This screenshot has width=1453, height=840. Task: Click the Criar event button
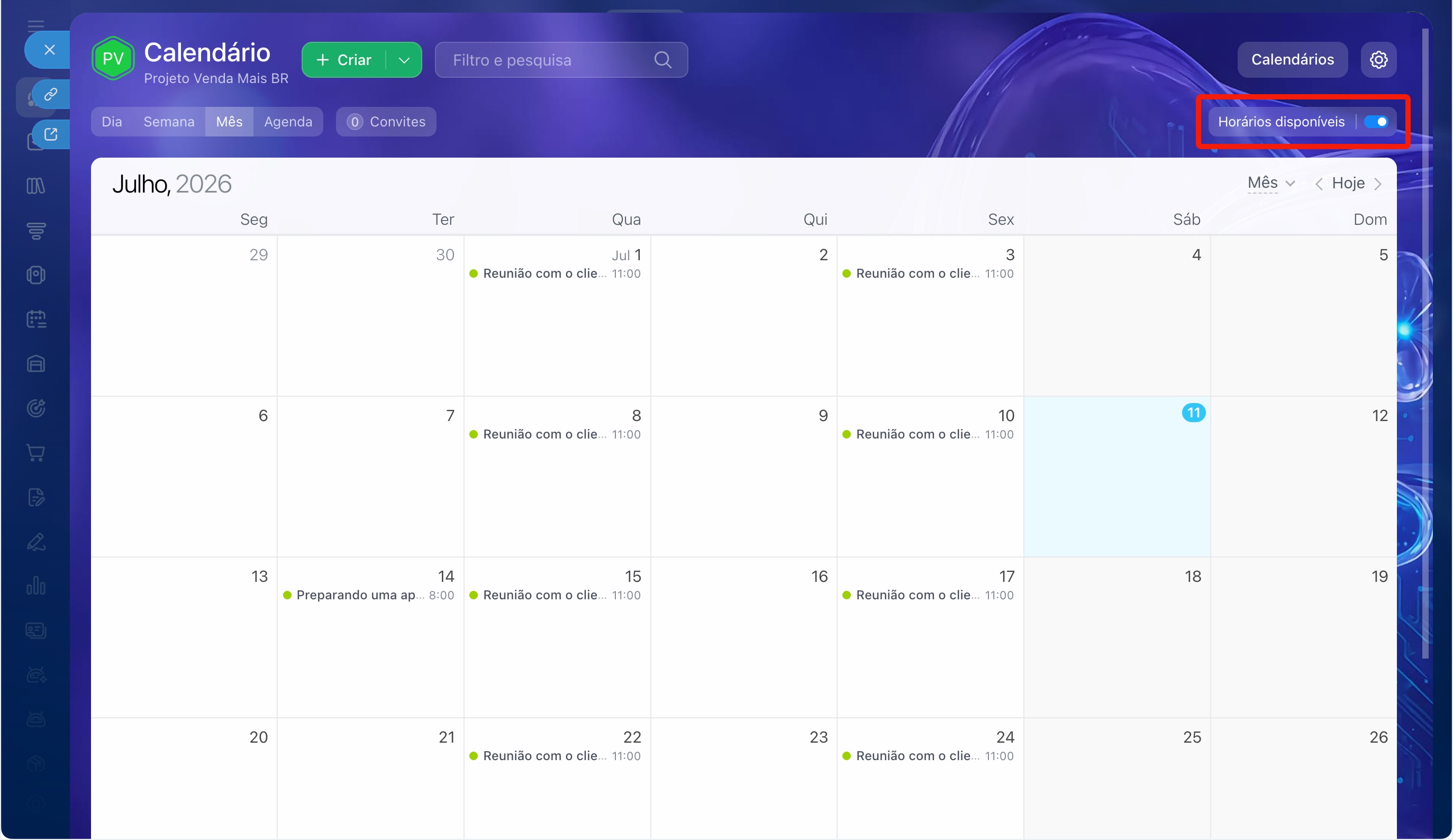pyautogui.click(x=344, y=60)
